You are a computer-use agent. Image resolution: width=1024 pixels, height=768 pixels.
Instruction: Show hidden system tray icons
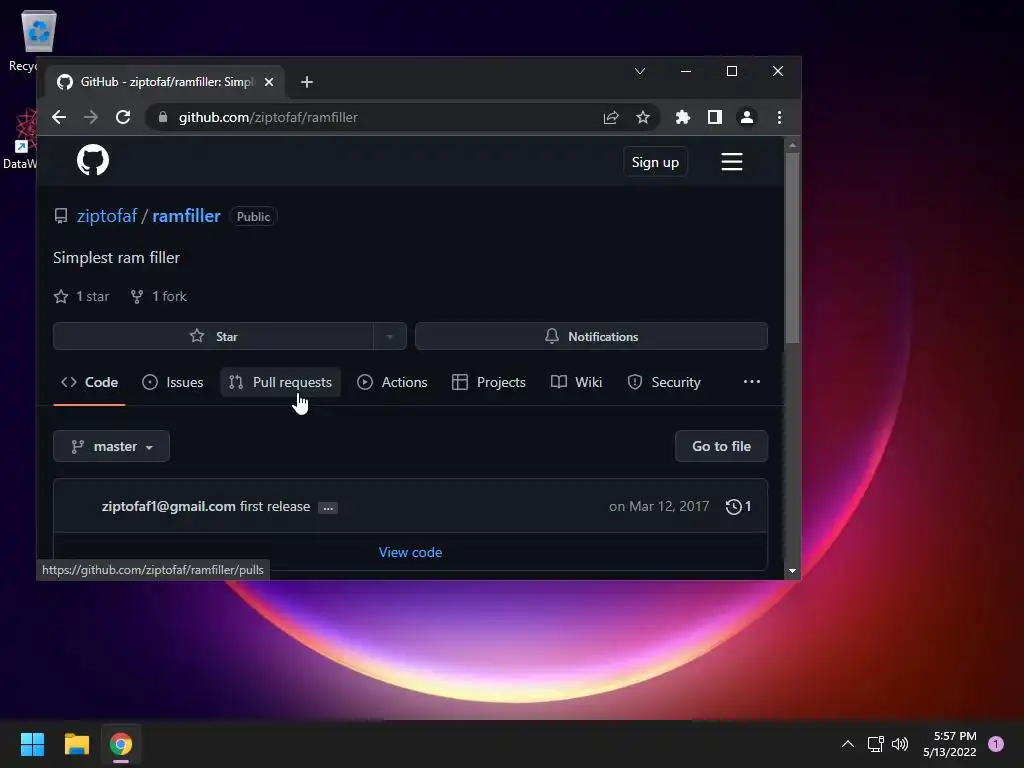848,744
